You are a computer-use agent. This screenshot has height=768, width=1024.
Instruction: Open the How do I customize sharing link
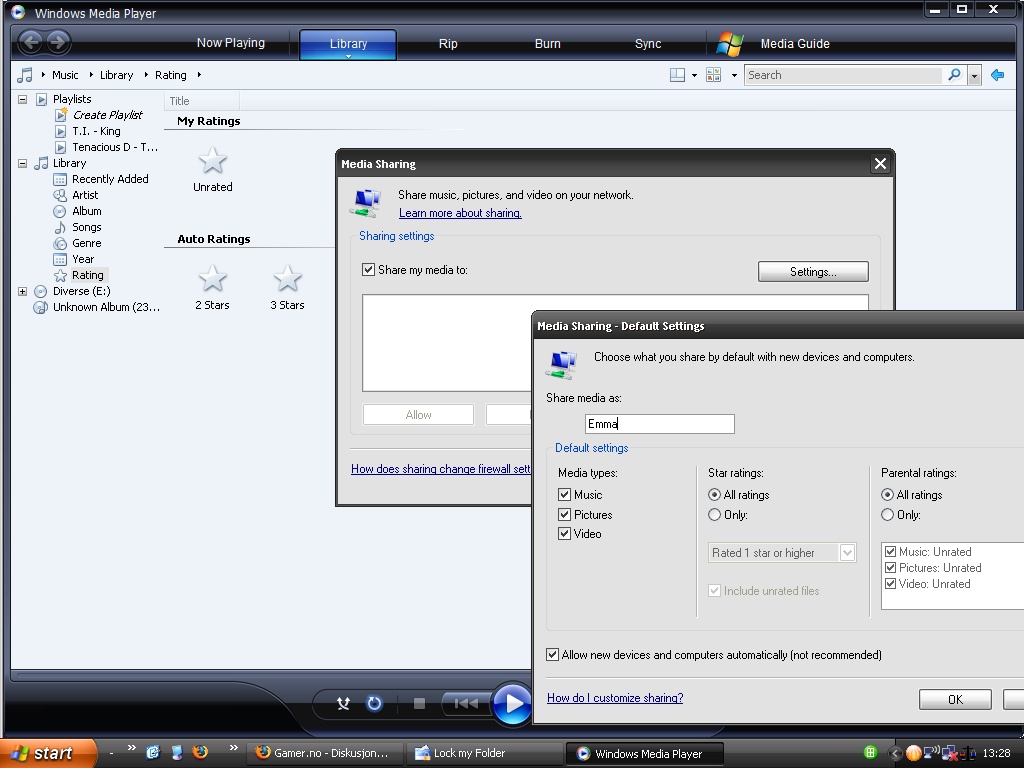(615, 697)
